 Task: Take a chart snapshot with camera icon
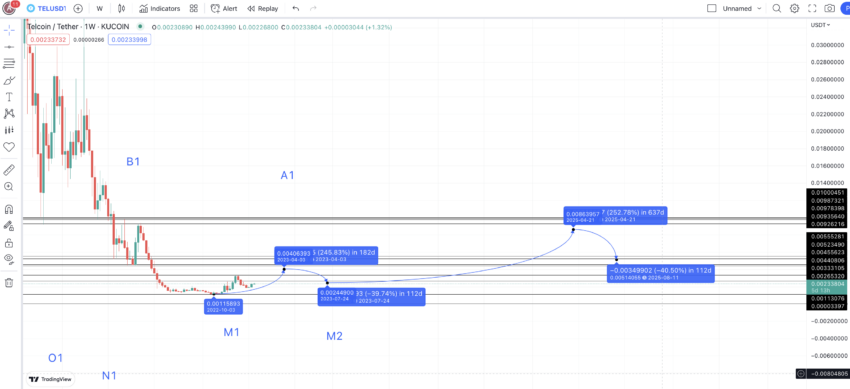tap(829, 9)
